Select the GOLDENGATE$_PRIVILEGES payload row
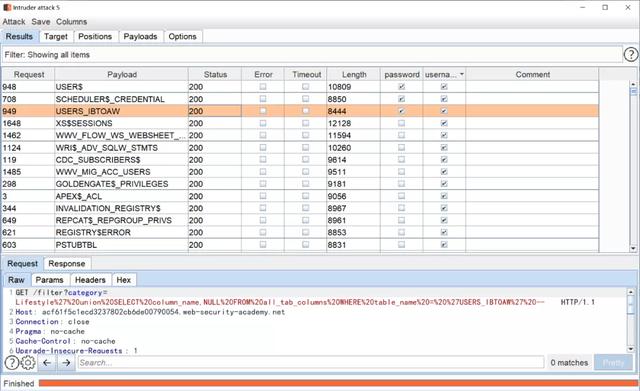Screen dimensions: 640x391 pos(300,184)
